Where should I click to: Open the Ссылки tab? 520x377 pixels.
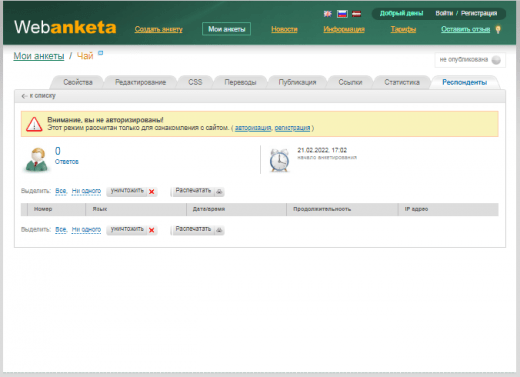click(x=350, y=82)
